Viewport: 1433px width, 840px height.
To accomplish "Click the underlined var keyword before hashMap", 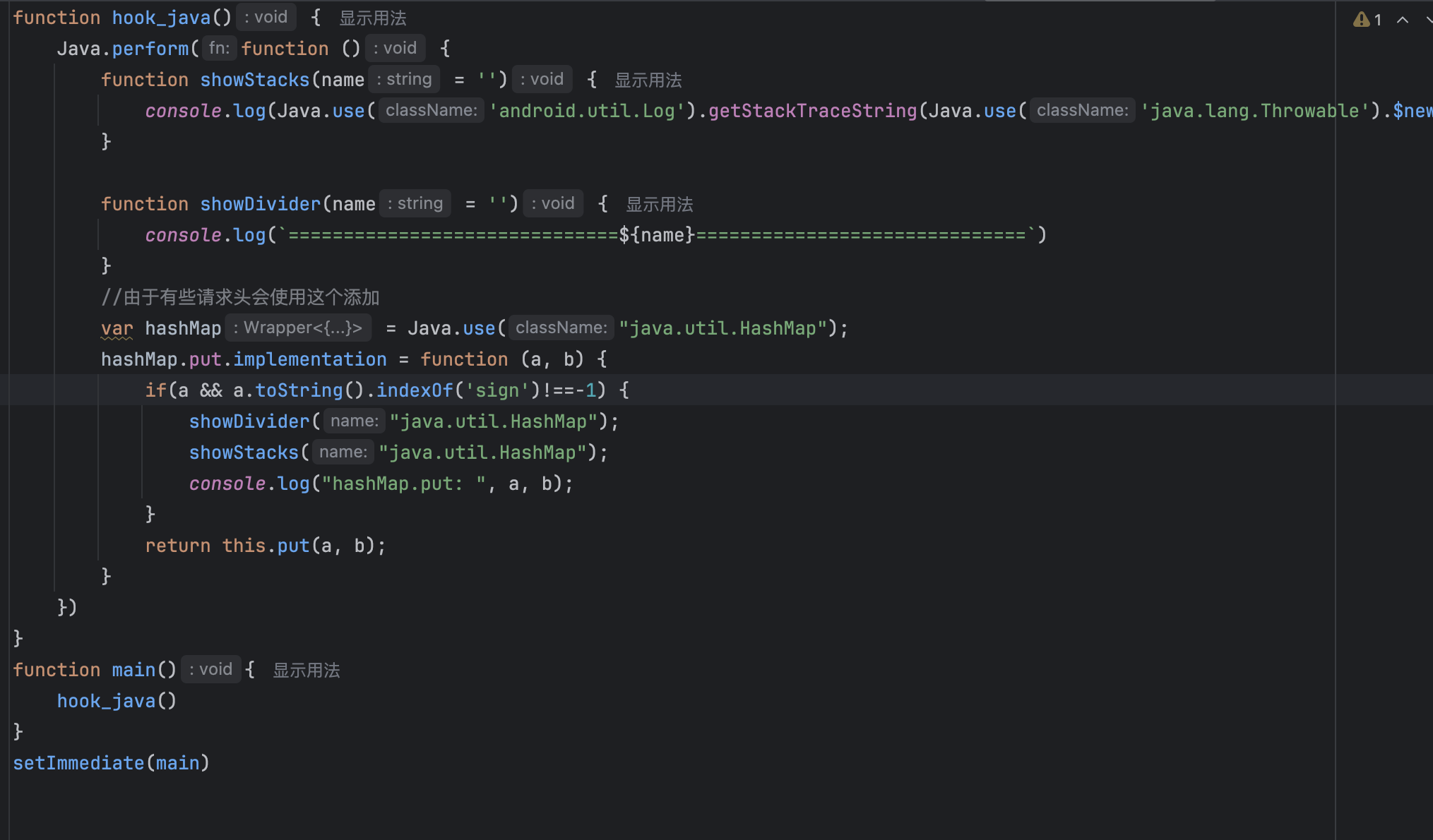I will pyautogui.click(x=117, y=328).
